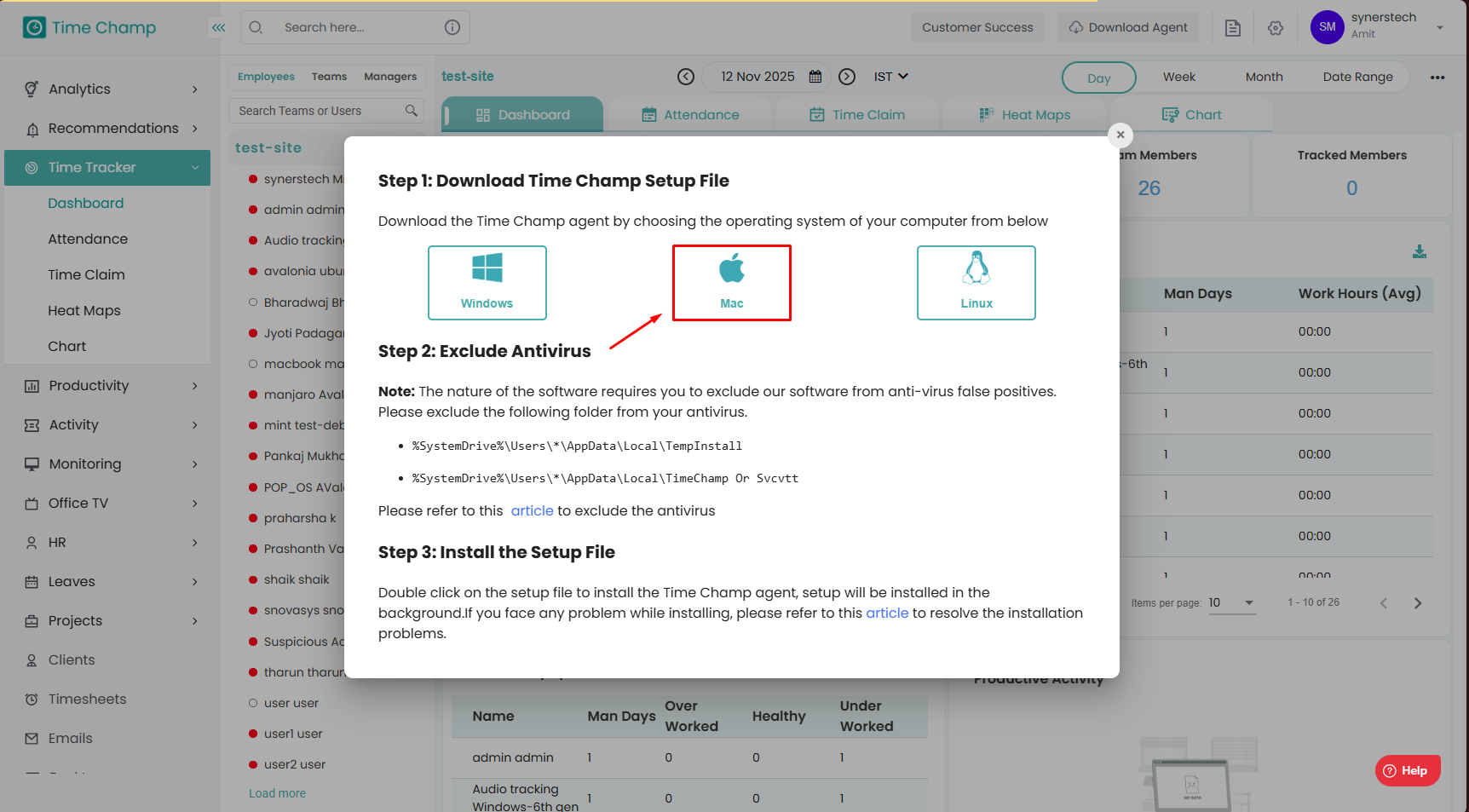Click the Emails envelope icon

pos(32,739)
